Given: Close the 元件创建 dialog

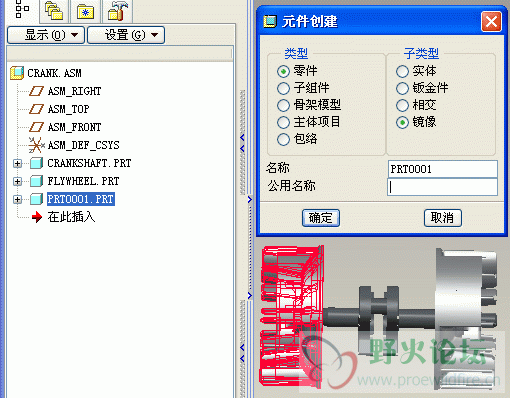Looking at the screenshot, I should coord(491,22).
